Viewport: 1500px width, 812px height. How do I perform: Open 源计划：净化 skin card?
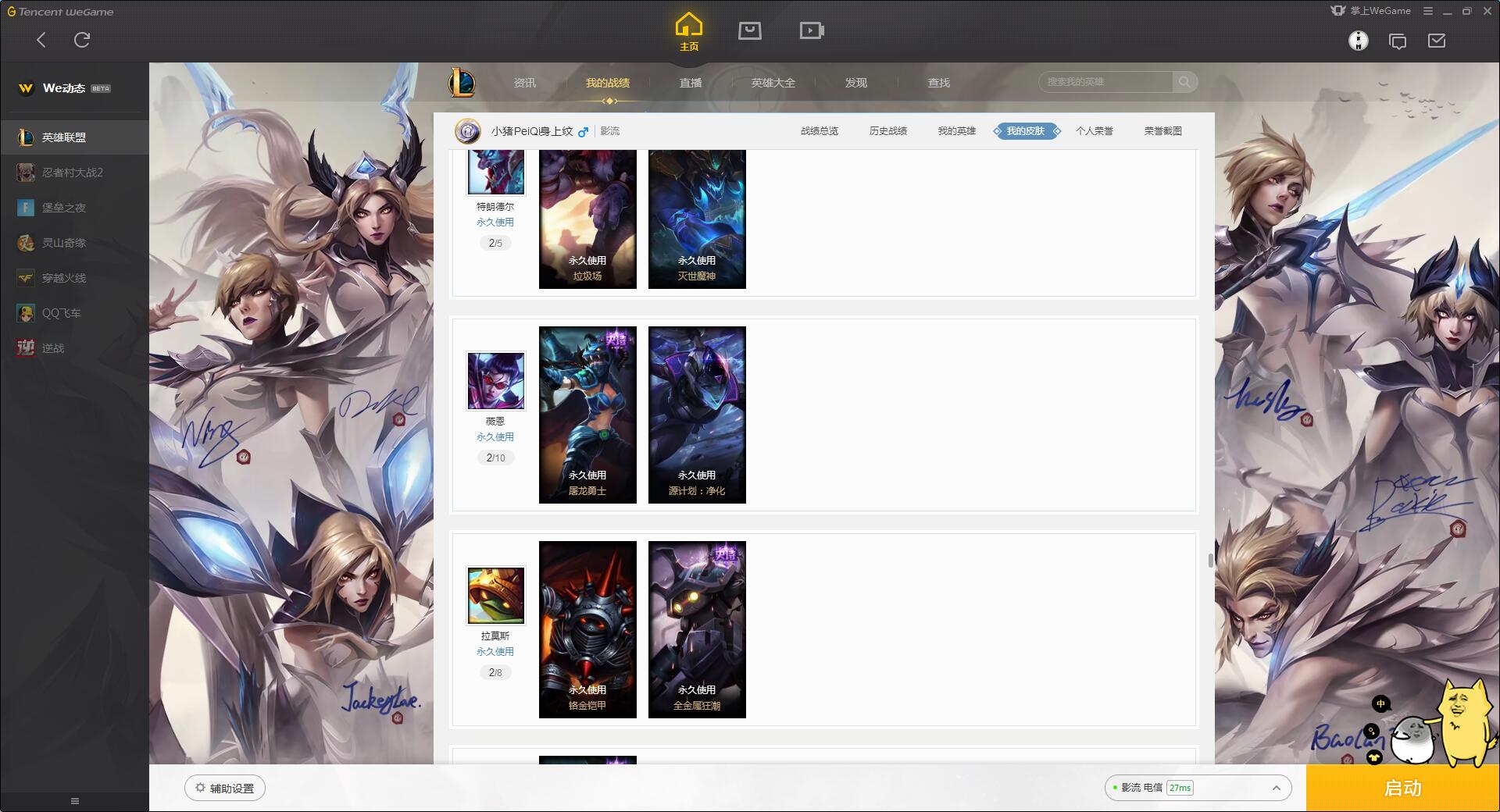point(697,415)
